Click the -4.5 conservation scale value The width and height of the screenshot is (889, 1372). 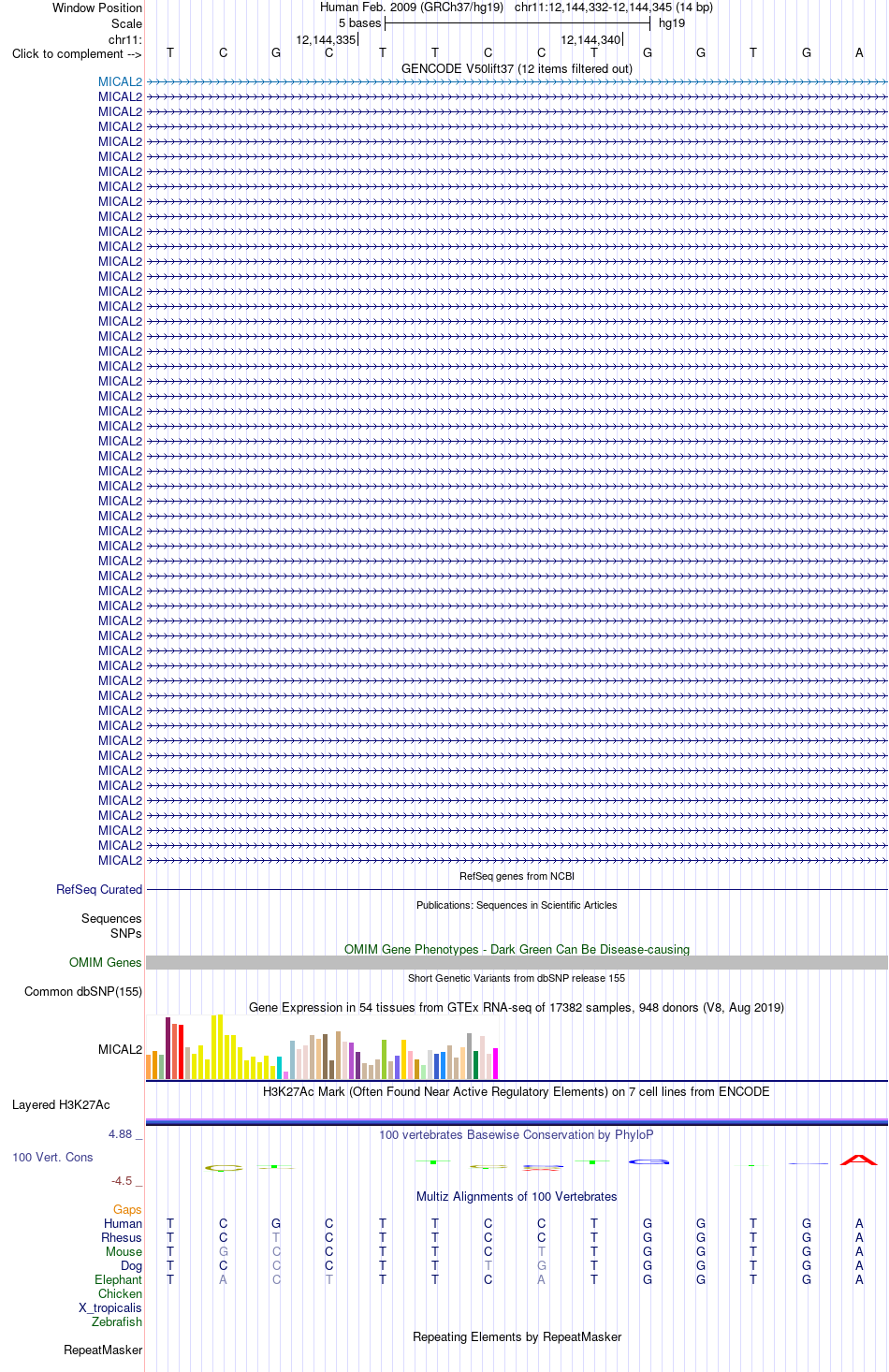pos(122,1180)
